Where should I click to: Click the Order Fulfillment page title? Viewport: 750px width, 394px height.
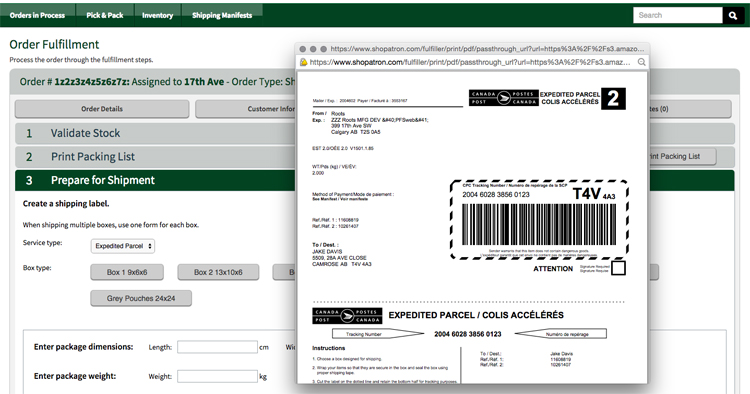(54, 44)
